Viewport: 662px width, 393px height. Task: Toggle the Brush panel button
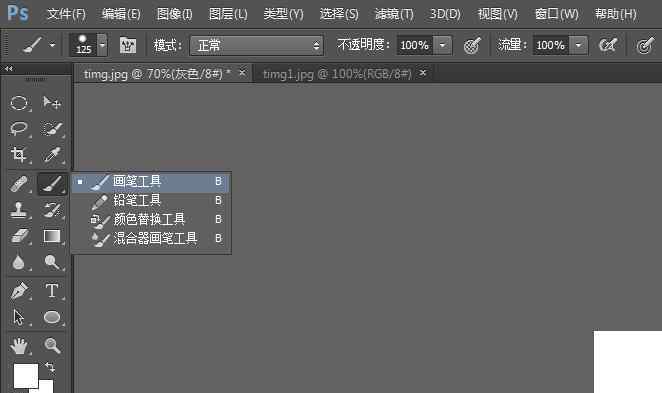[128, 45]
